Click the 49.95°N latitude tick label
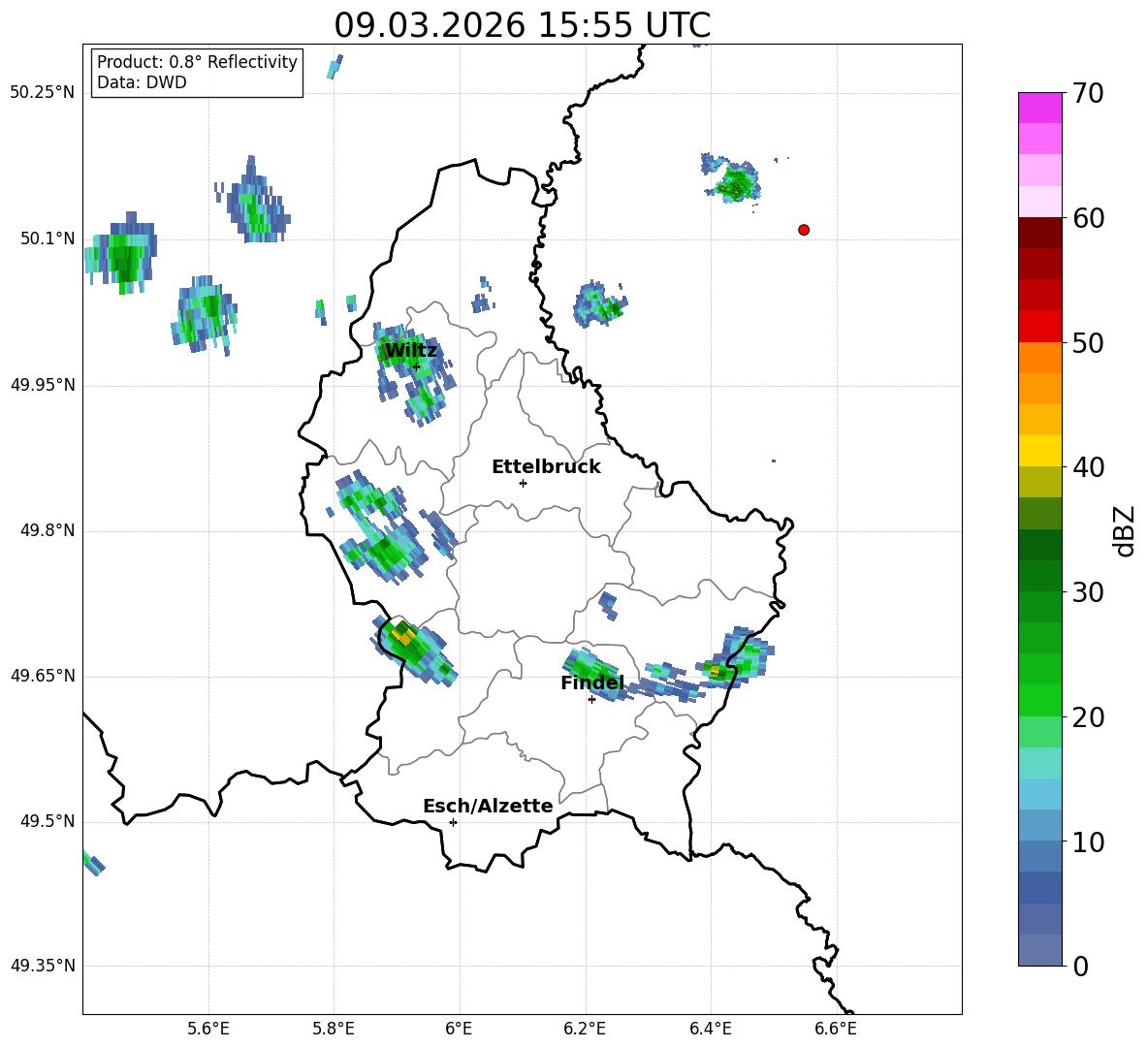The height and width of the screenshot is (1048, 1148). click(x=43, y=384)
